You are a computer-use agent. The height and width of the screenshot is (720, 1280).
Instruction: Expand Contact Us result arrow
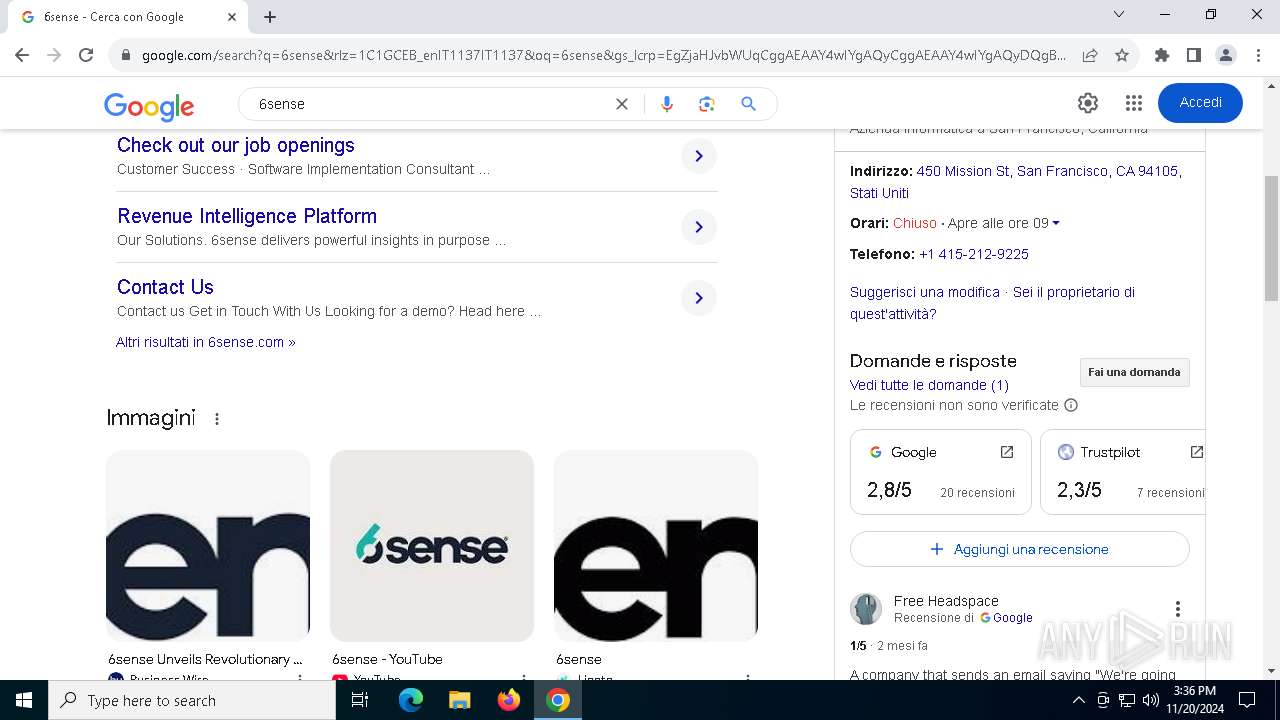click(x=699, y=298)
